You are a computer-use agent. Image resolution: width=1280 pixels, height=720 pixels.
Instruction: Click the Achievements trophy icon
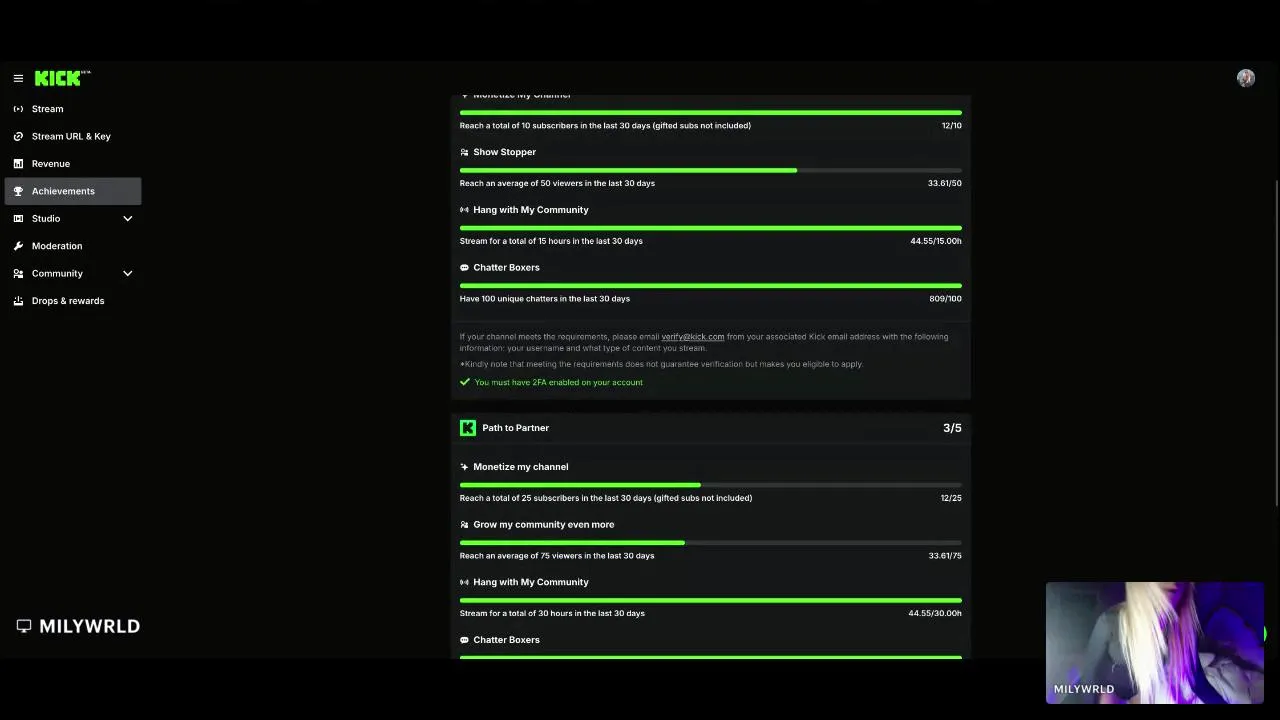pyautogui.click(x=18, y=191)
